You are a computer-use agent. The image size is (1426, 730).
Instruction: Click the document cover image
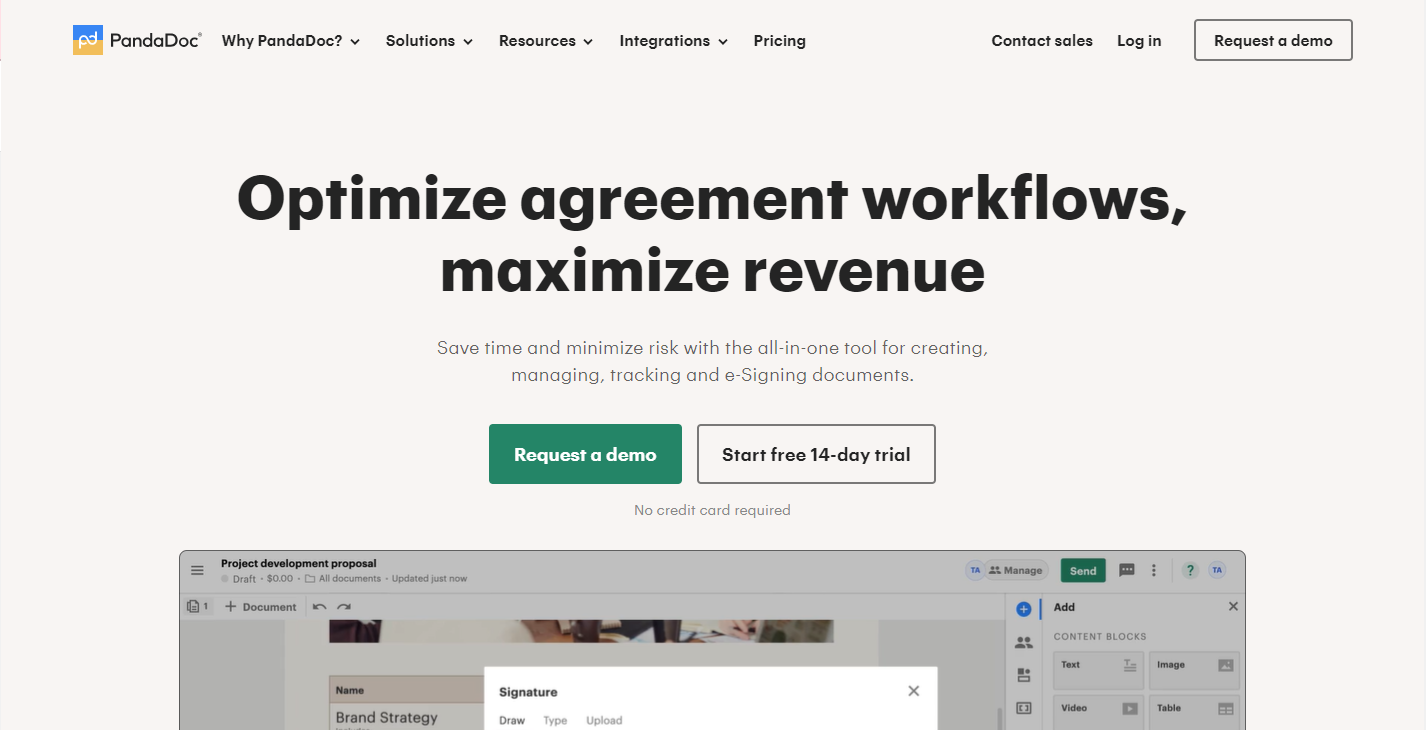(x=581, y=631)
